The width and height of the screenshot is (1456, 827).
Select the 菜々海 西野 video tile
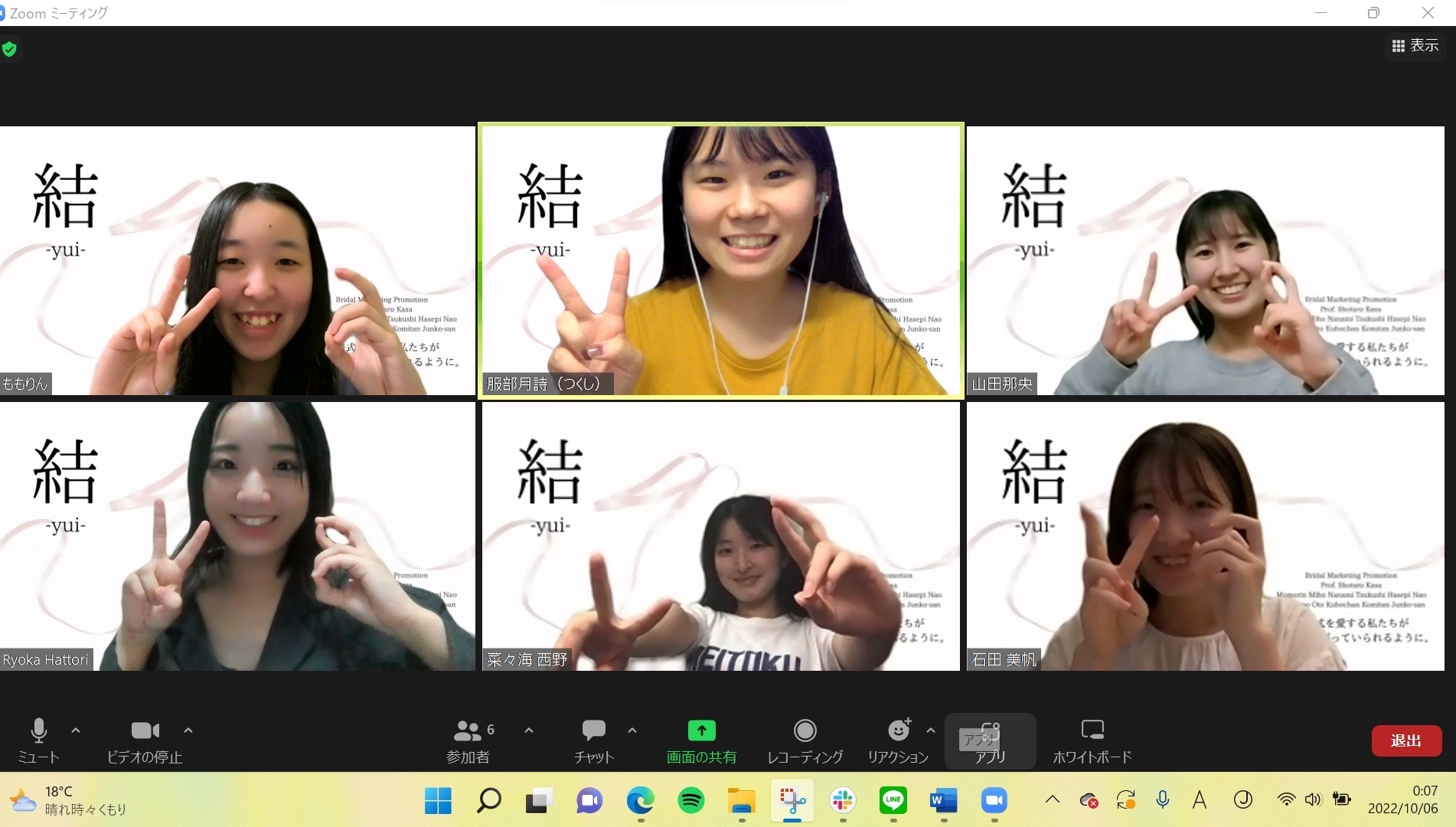tap(720, 536)
